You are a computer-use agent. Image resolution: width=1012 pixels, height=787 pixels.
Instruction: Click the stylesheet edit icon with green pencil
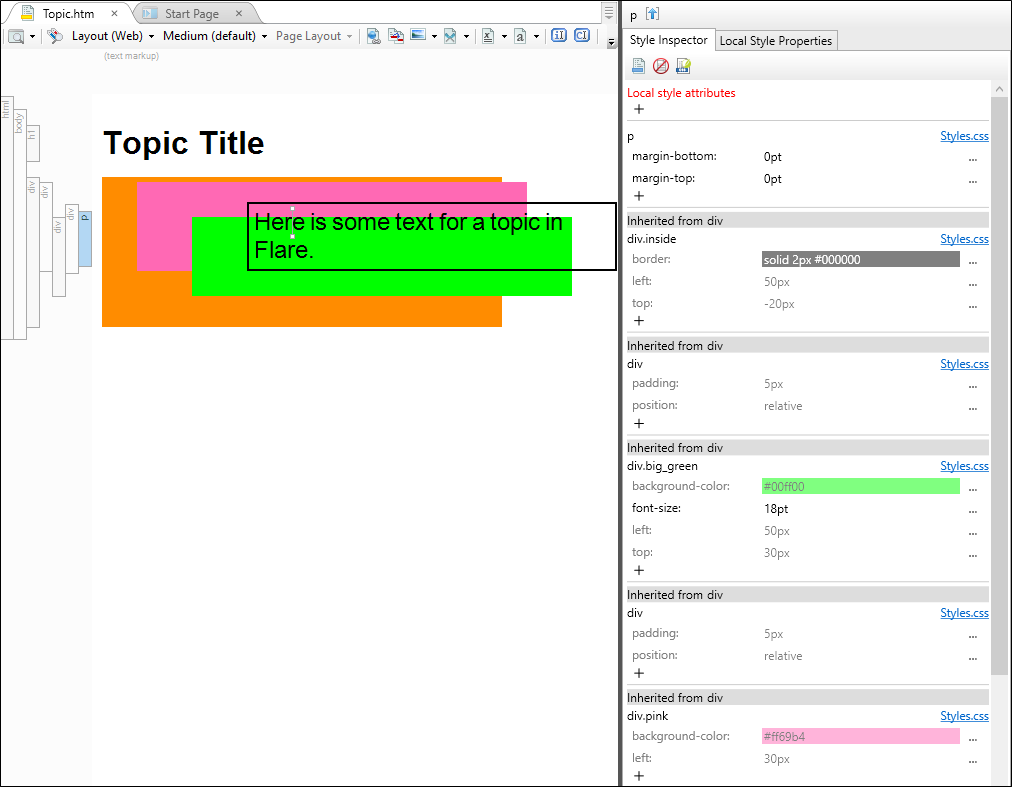[683, 66]
